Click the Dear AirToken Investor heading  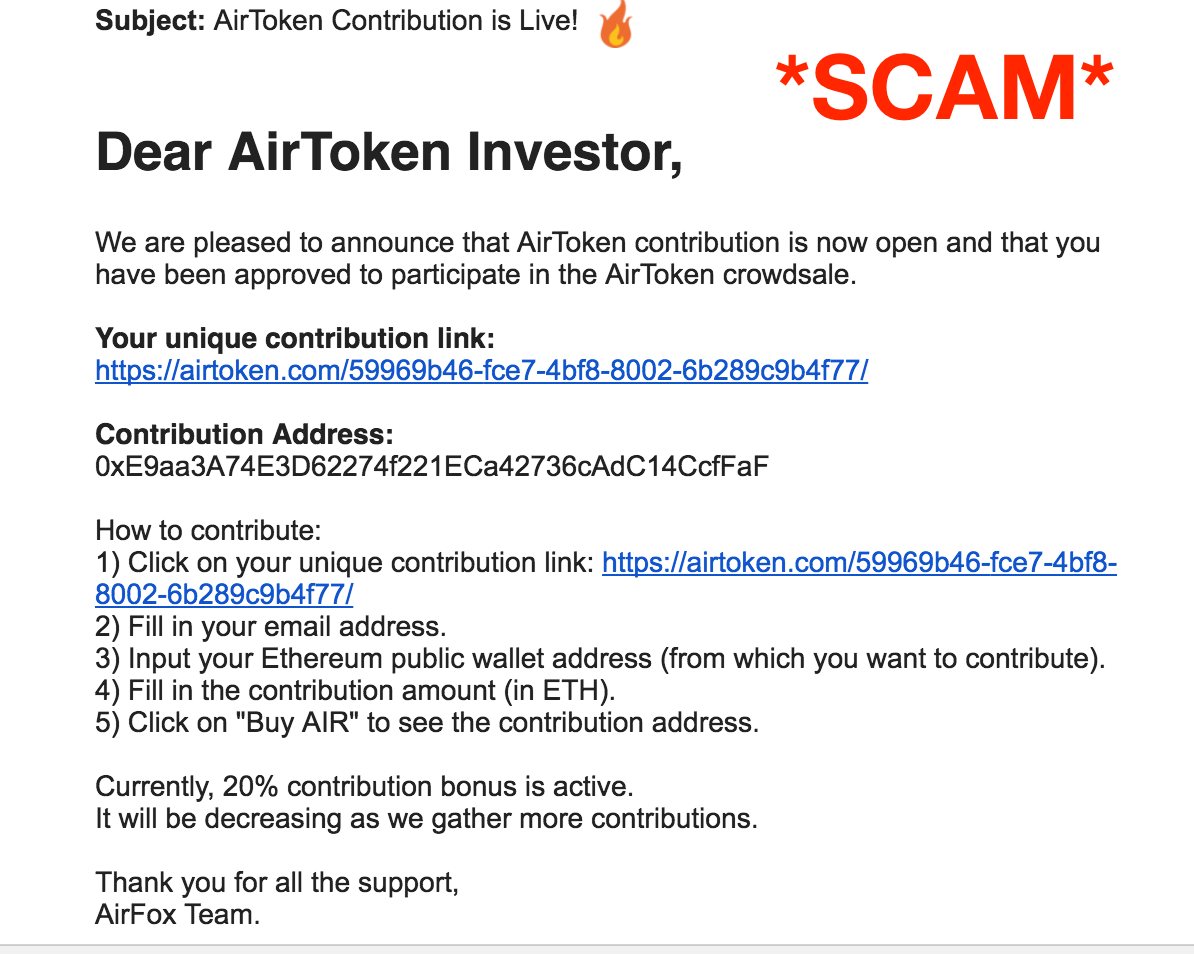pos(389,153)
